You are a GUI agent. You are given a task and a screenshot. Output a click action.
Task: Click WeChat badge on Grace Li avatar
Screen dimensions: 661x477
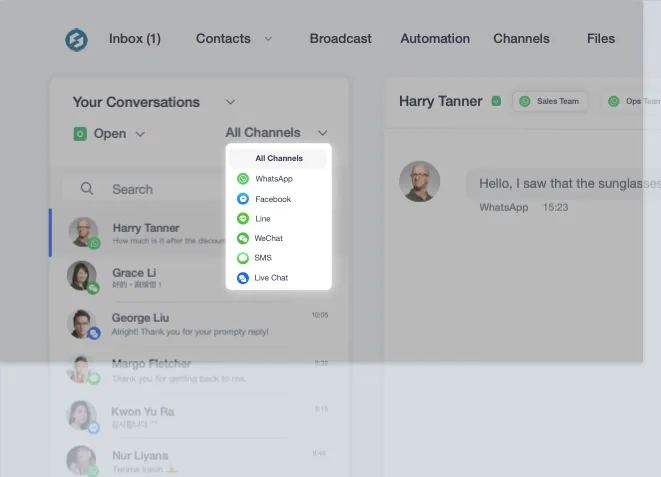tap(93, 288)
